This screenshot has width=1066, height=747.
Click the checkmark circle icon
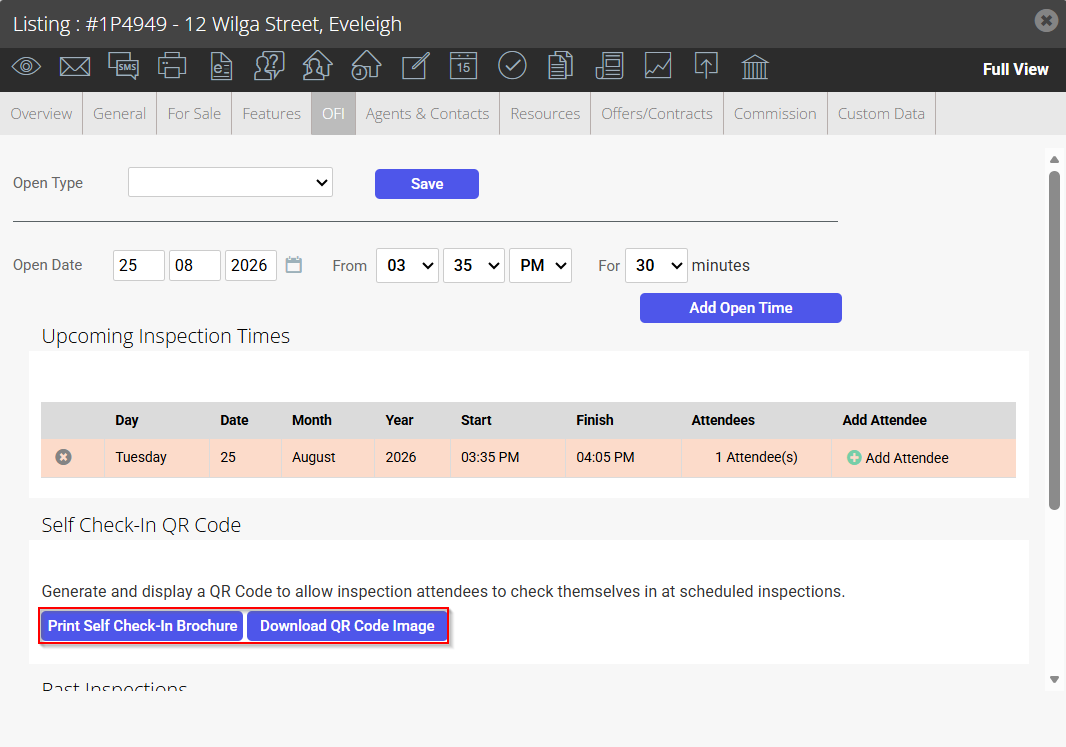click(512, 67)
